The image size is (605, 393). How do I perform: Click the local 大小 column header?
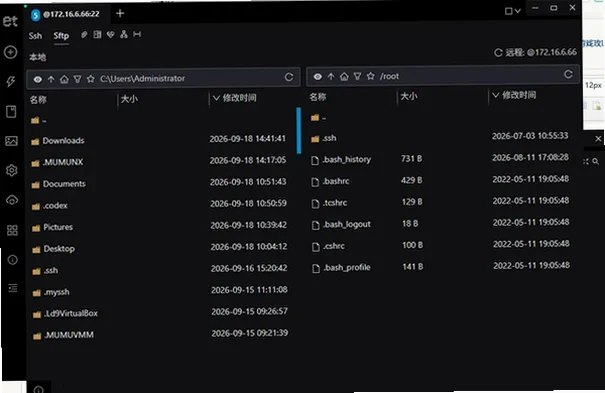(129, 99)
